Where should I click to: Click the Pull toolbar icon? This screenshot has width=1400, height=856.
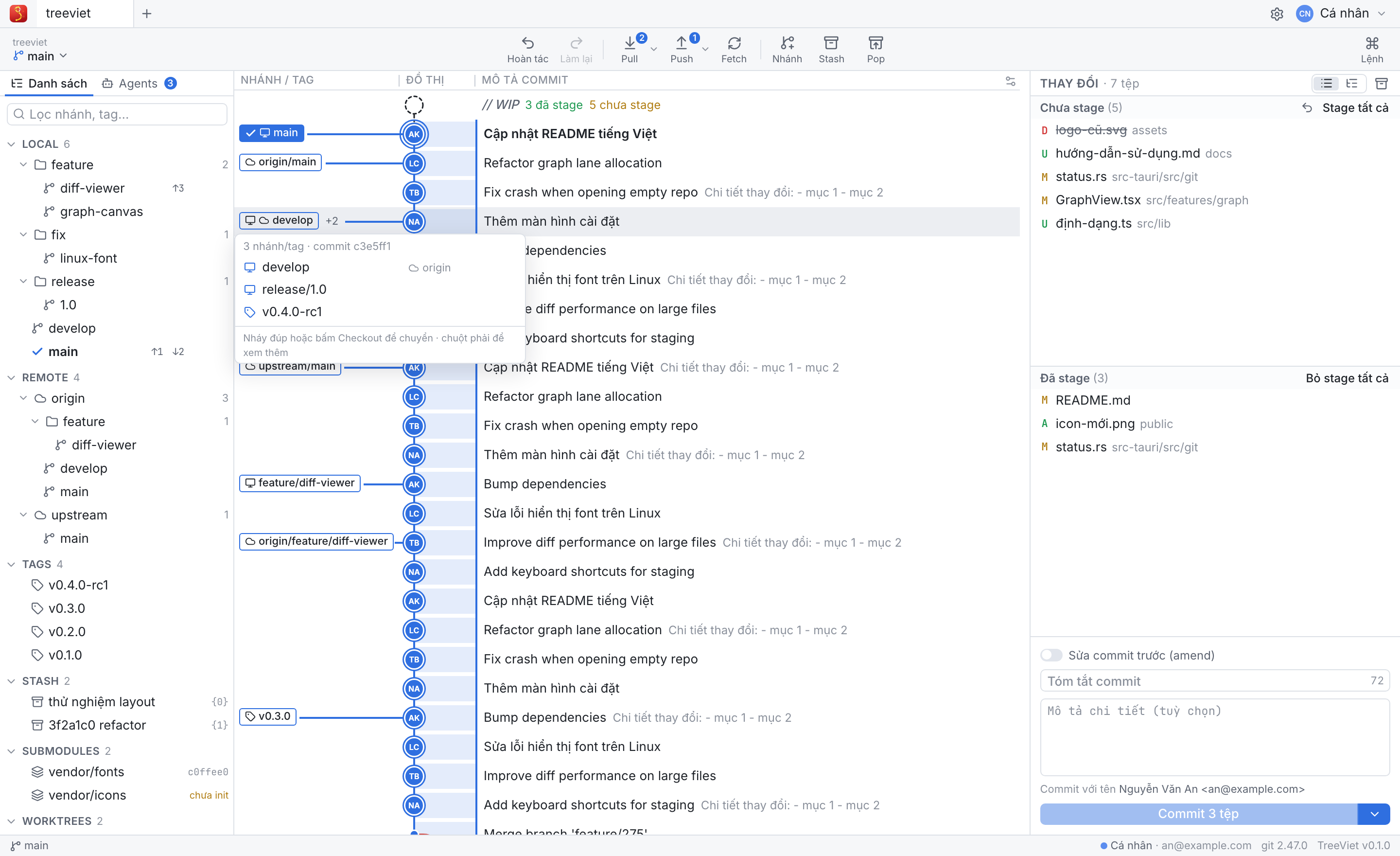pos(630,43)
